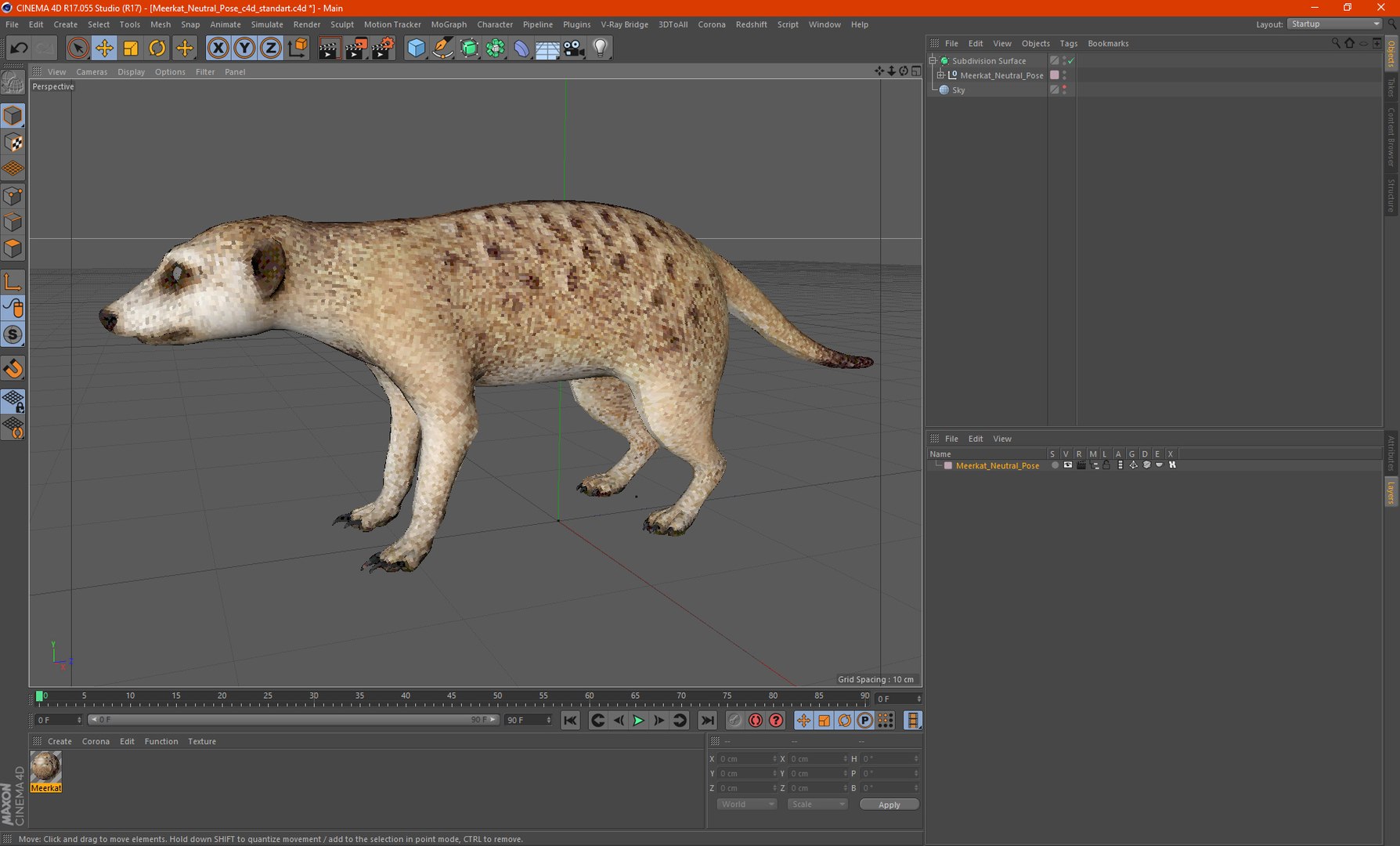Add a Camera object
Image resolution: width=1400 pixels, height=846 pixels.
tap(574, 49)
